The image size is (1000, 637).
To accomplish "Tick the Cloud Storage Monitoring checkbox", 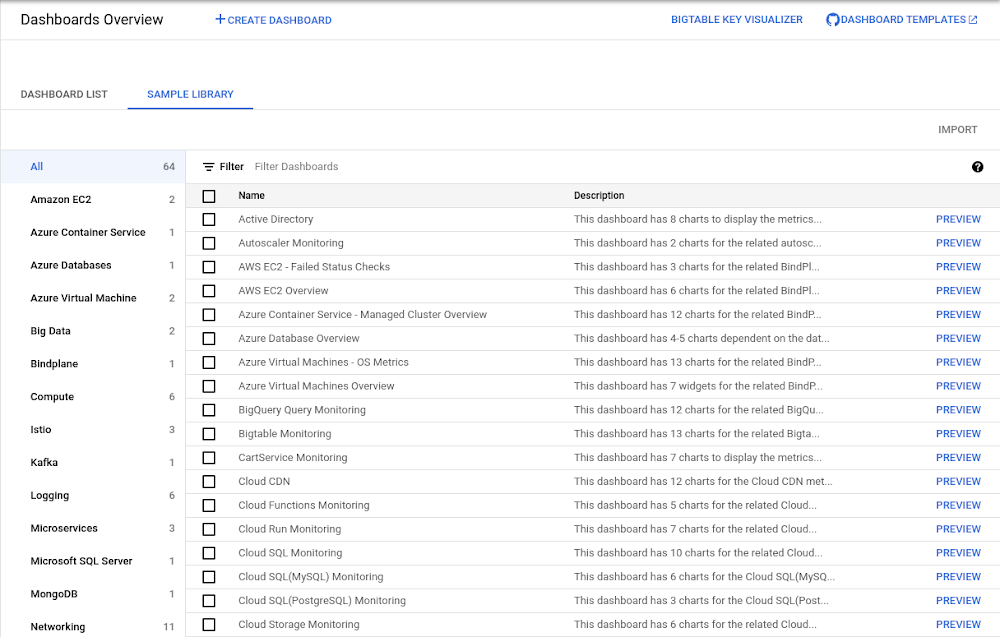I will coord(209,625).
